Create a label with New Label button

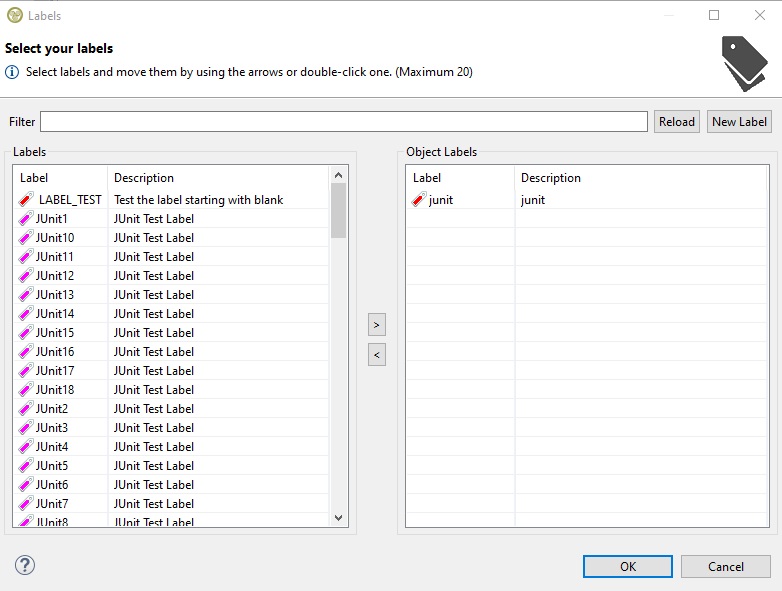click(x=739, y=122)
